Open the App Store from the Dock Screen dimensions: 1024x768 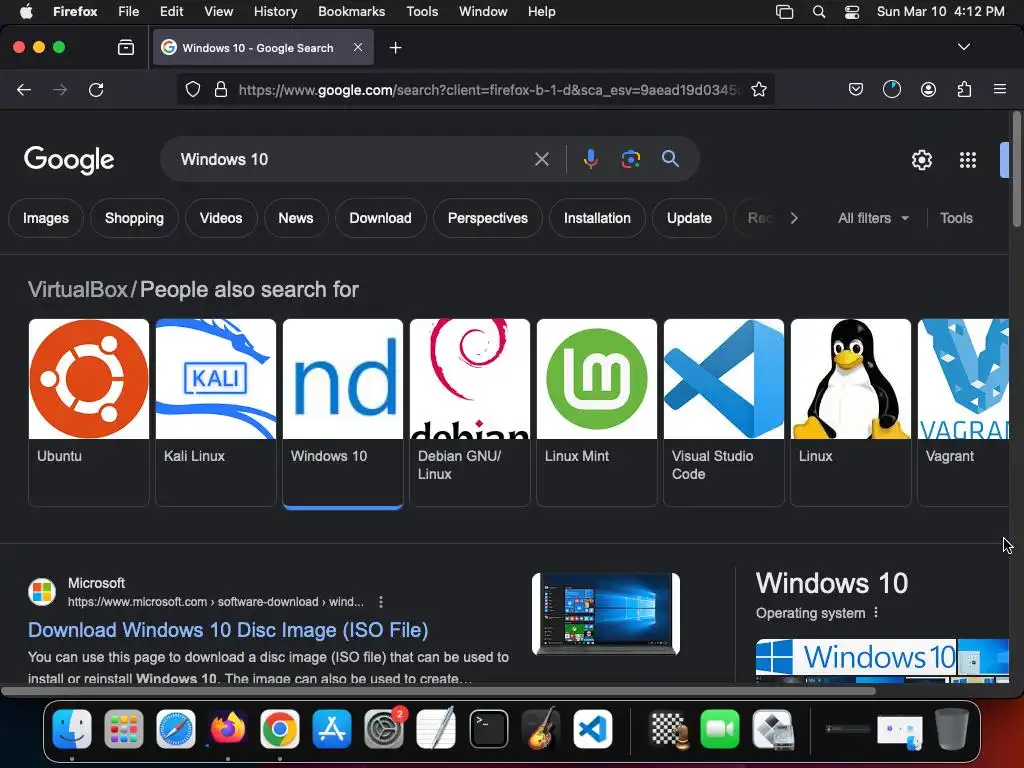(x=332, y=729)
